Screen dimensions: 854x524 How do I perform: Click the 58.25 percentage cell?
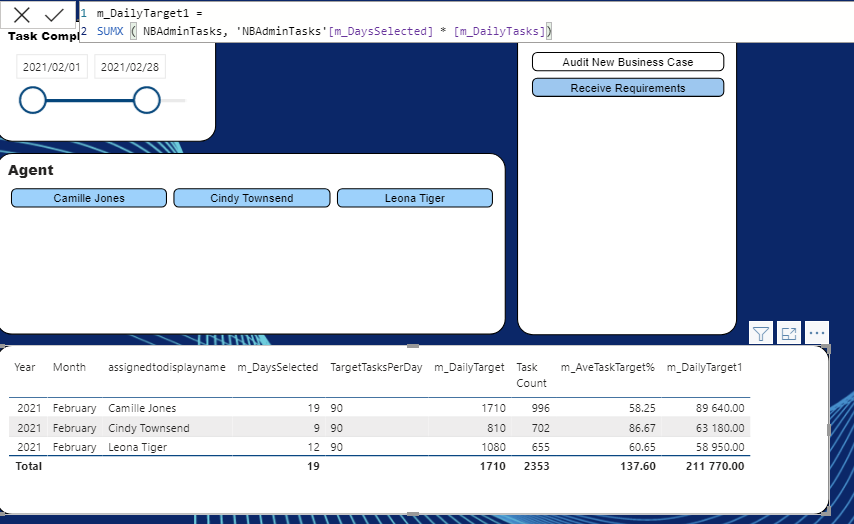click(642, 408)
